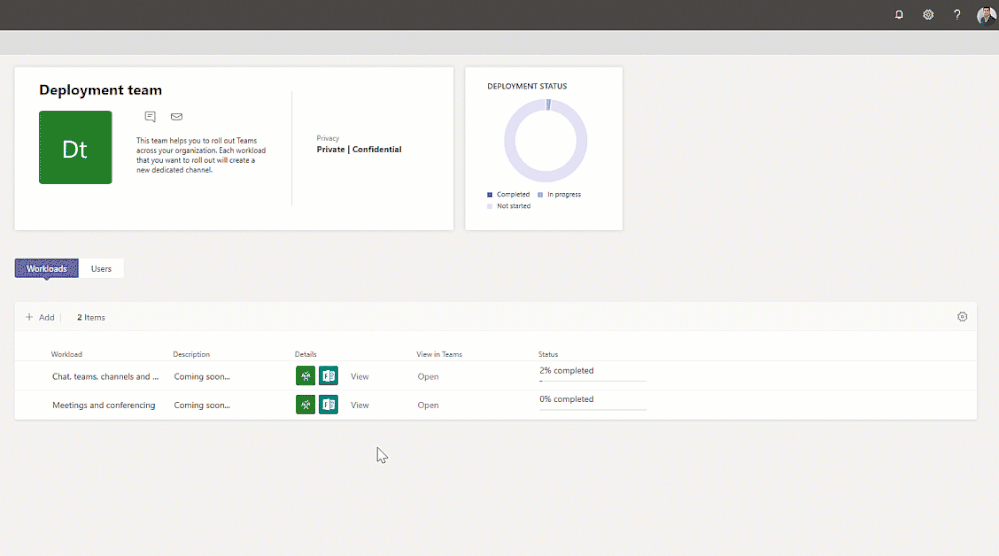Select the Workloads tab
Viewport: 999px width, 556px height.
pos(47,269)
